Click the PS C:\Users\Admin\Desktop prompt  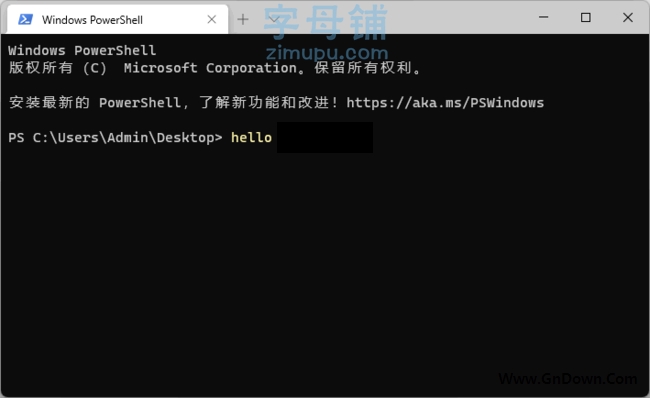click(115, 138)
